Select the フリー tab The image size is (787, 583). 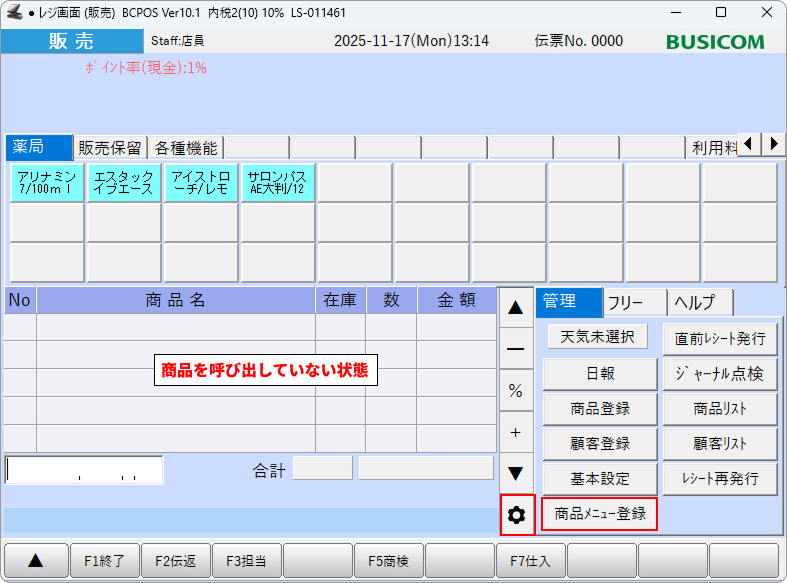coord(635,302)
